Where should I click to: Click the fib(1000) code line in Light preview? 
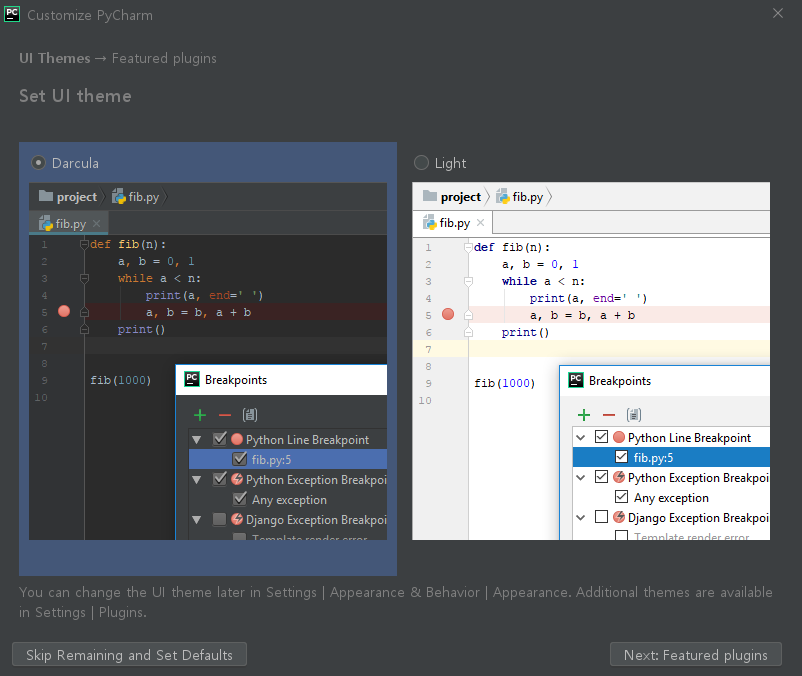pos(505,383)
